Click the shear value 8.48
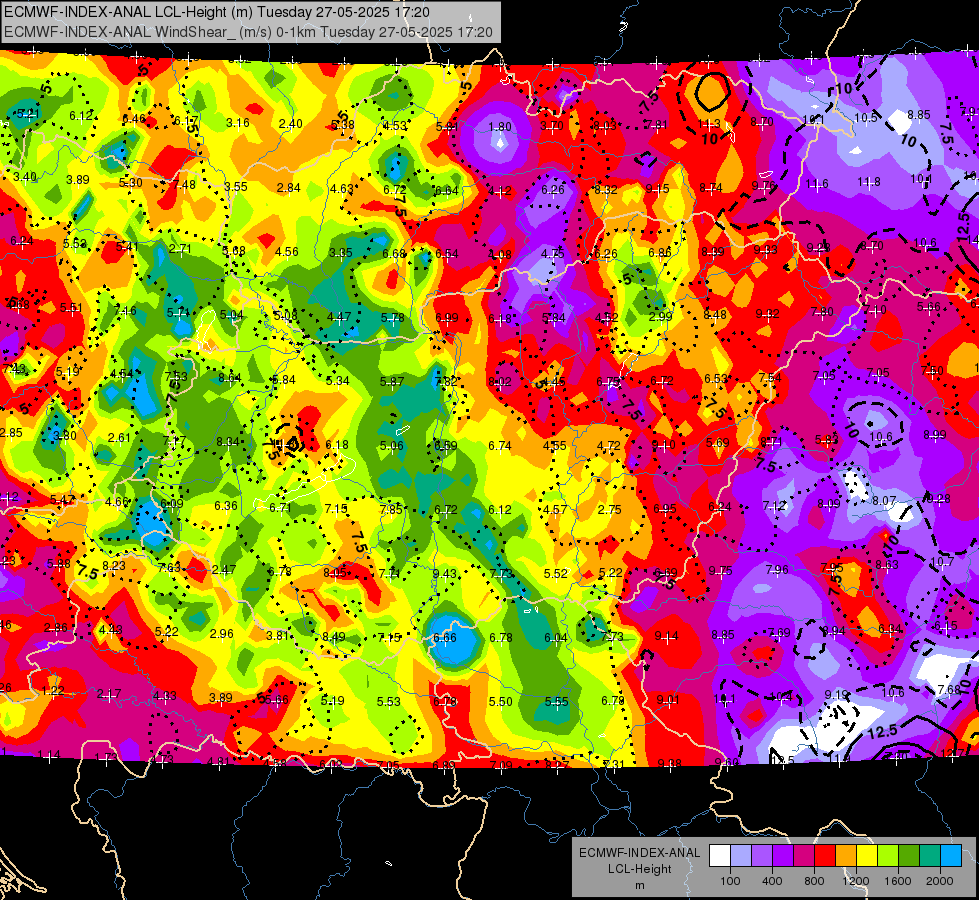Viewport: 979px width, 900px height. 715,314
